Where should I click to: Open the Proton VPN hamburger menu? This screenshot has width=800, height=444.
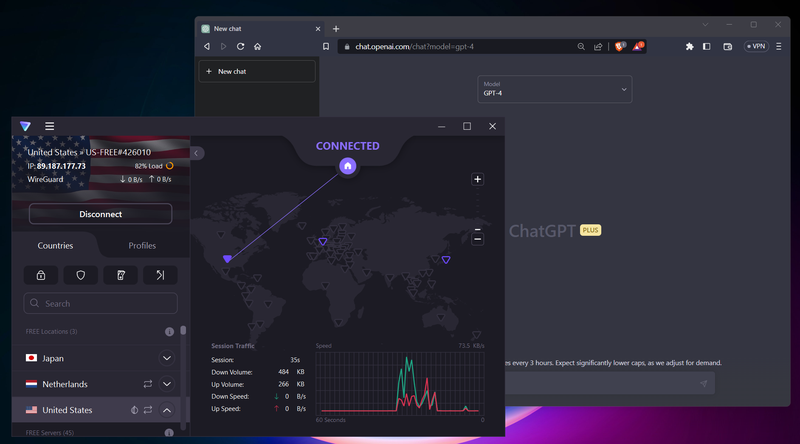pos(49,126)
